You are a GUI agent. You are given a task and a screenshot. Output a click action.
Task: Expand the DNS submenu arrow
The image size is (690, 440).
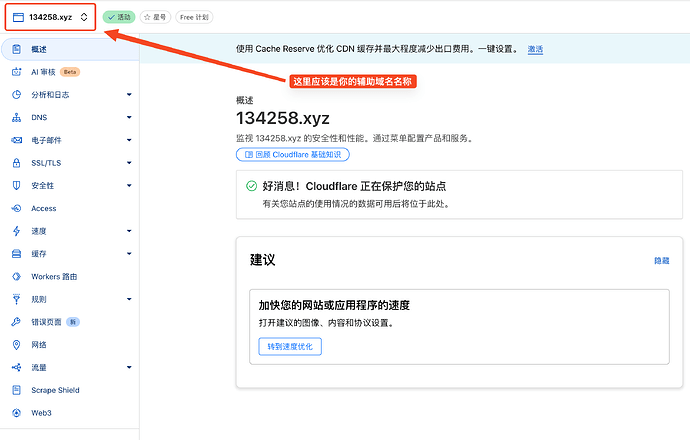(129, 117)
